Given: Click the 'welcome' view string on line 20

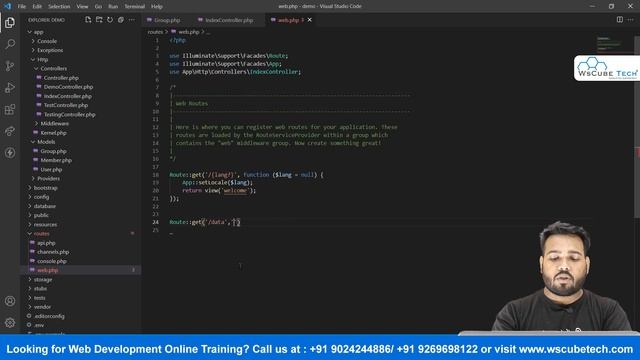Looking at the screenshot, I should click(235, 191).
